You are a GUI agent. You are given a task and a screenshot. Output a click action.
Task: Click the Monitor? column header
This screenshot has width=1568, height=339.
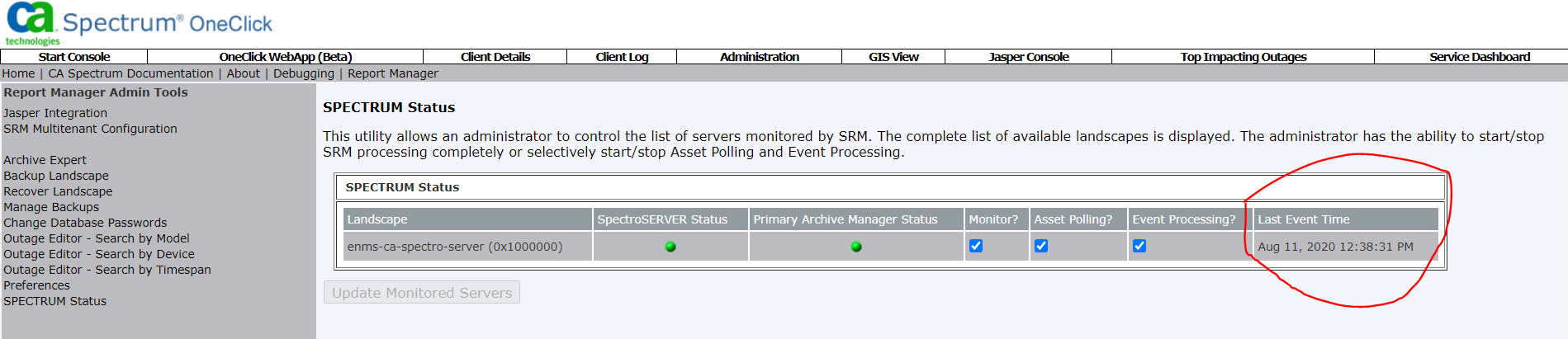pos(997,219)
